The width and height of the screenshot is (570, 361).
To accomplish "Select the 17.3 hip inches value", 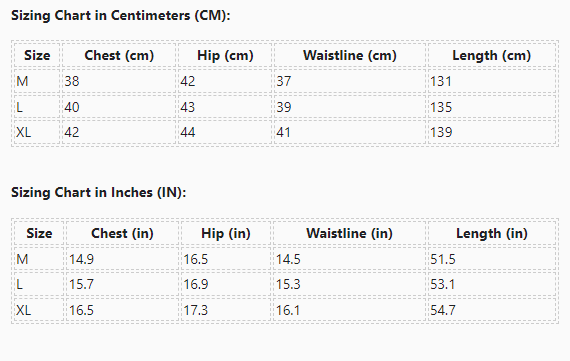I will [196, 310].
